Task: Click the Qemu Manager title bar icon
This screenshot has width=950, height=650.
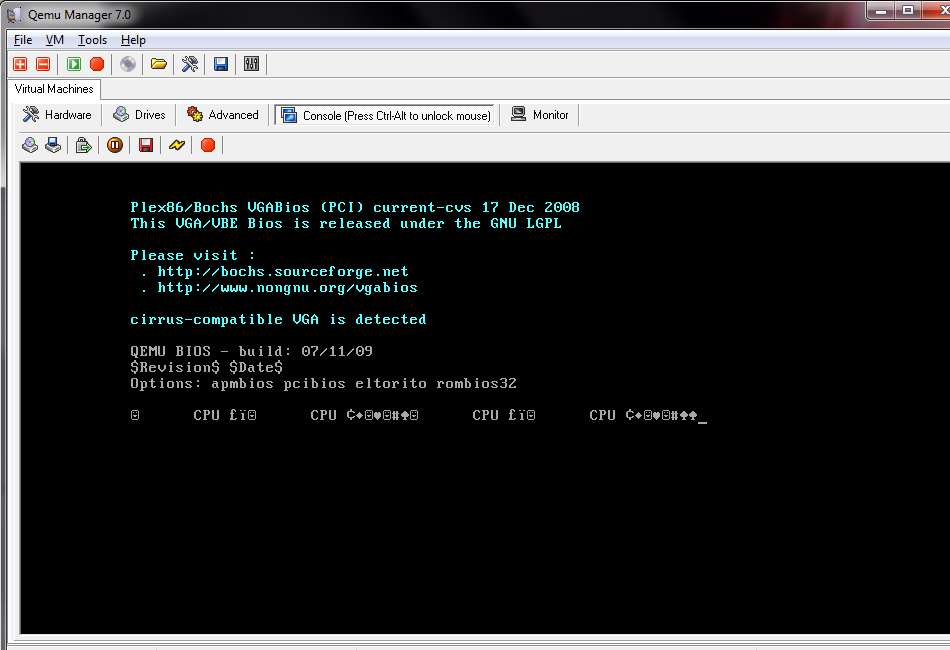Action: click(15, 14)
